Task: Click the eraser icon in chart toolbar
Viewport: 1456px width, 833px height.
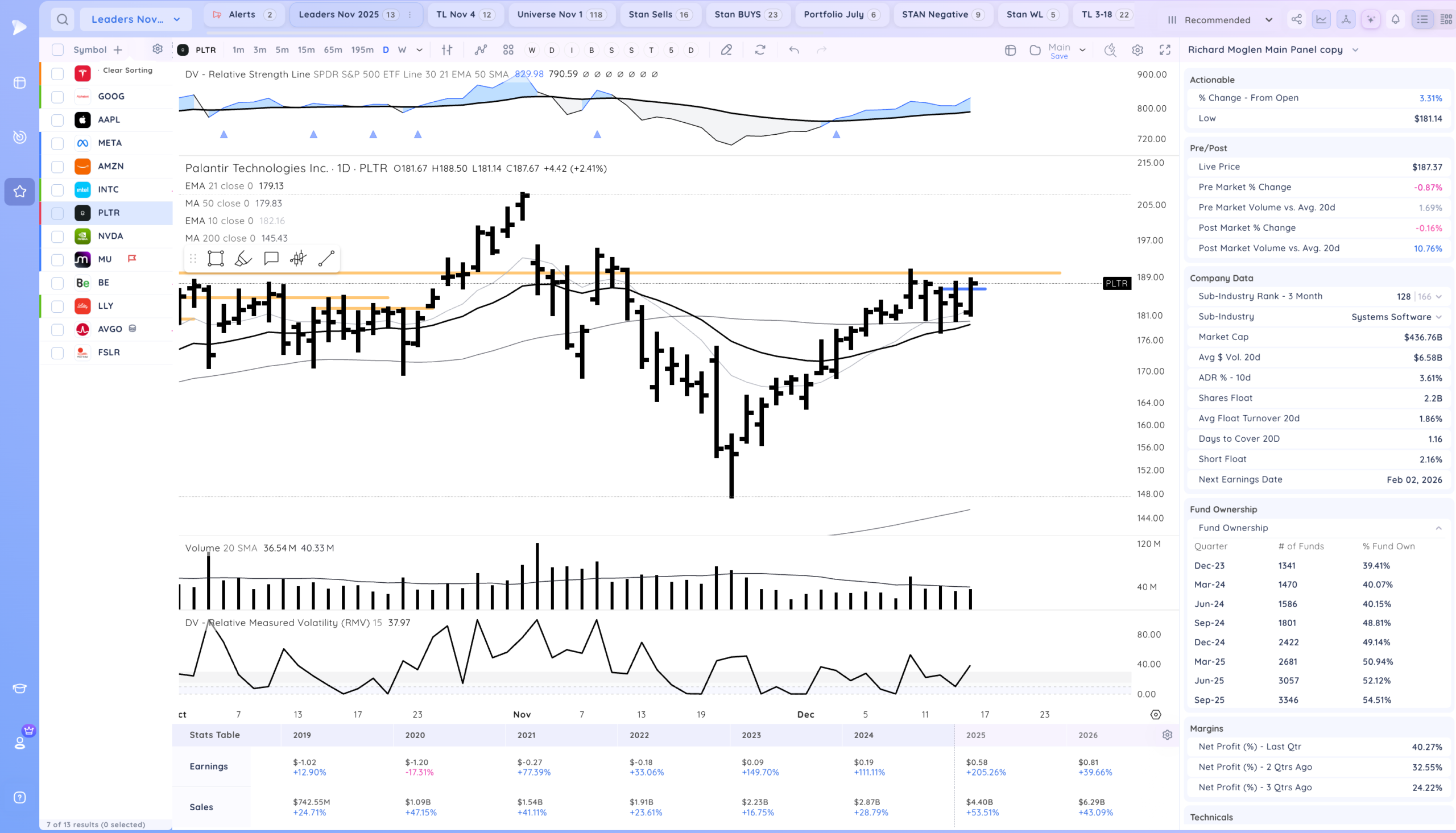Action: pos(726,50)
